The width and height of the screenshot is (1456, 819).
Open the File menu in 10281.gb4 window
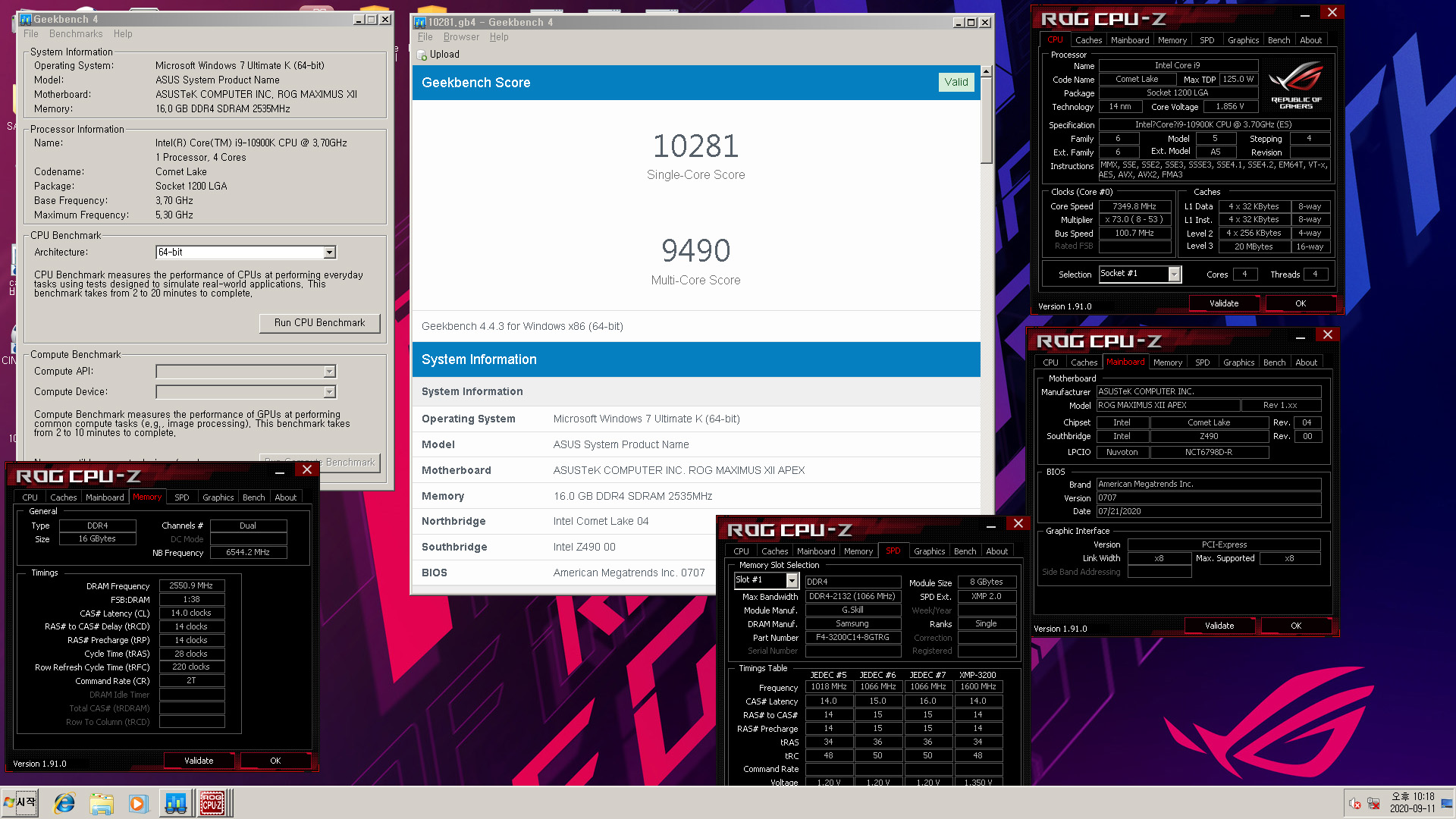[425, 37]
